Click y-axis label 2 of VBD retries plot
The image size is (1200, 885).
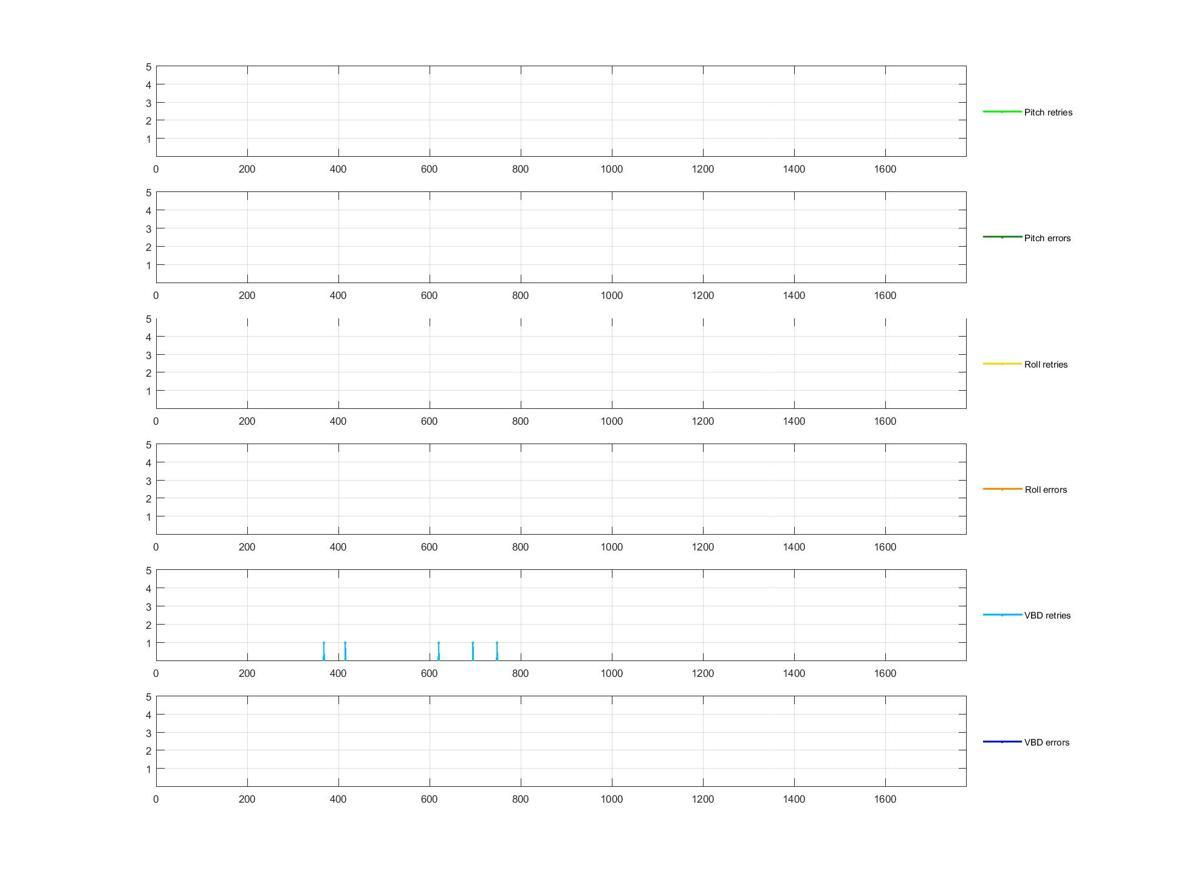(x=148, y=625)
